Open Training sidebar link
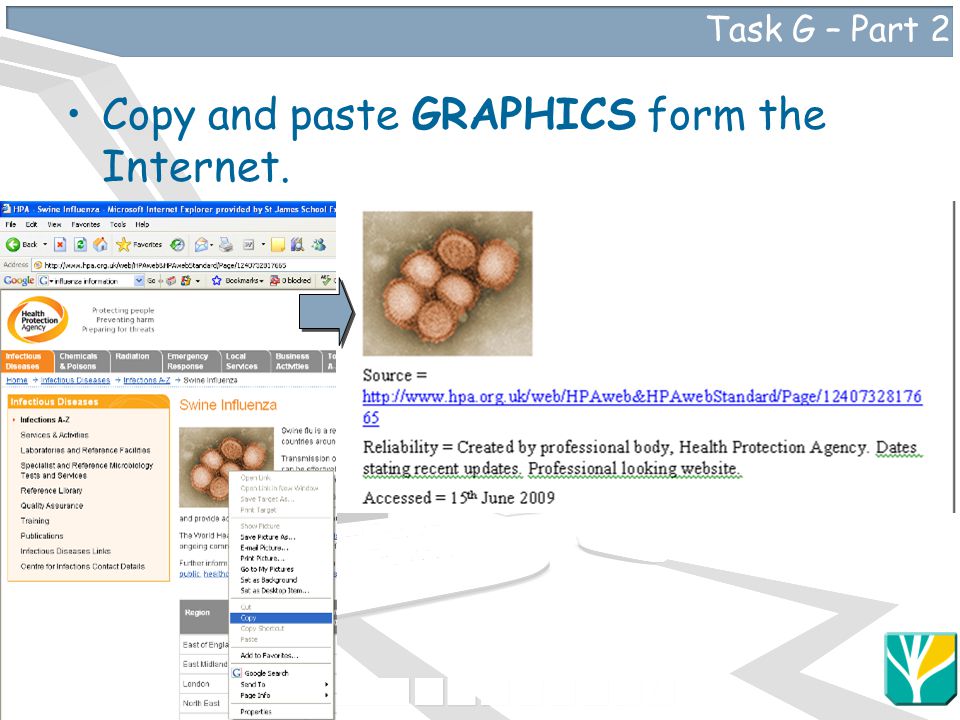This screenshot has height=720, width=960. pos(34,521)
